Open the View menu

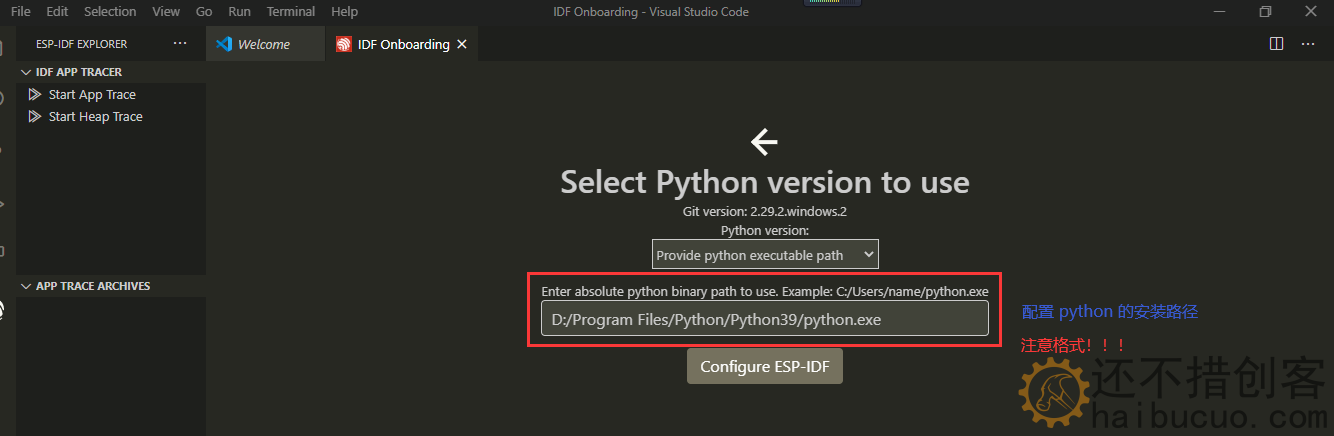coord(166,12)
